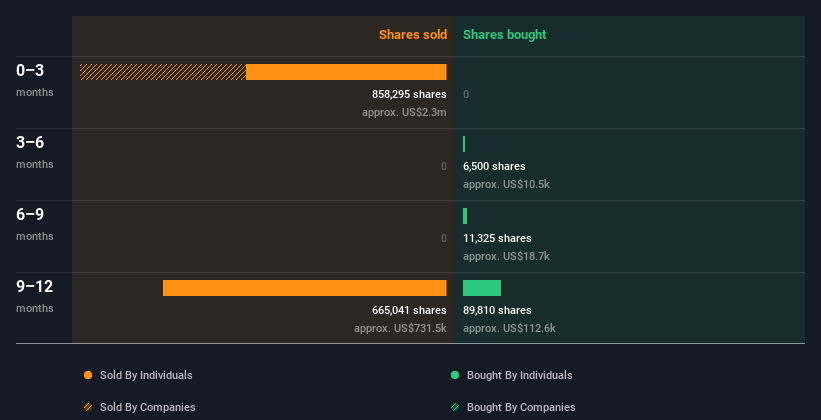Click the hatched Bought By Companies legend icon
821x420 pixels.
455,407
